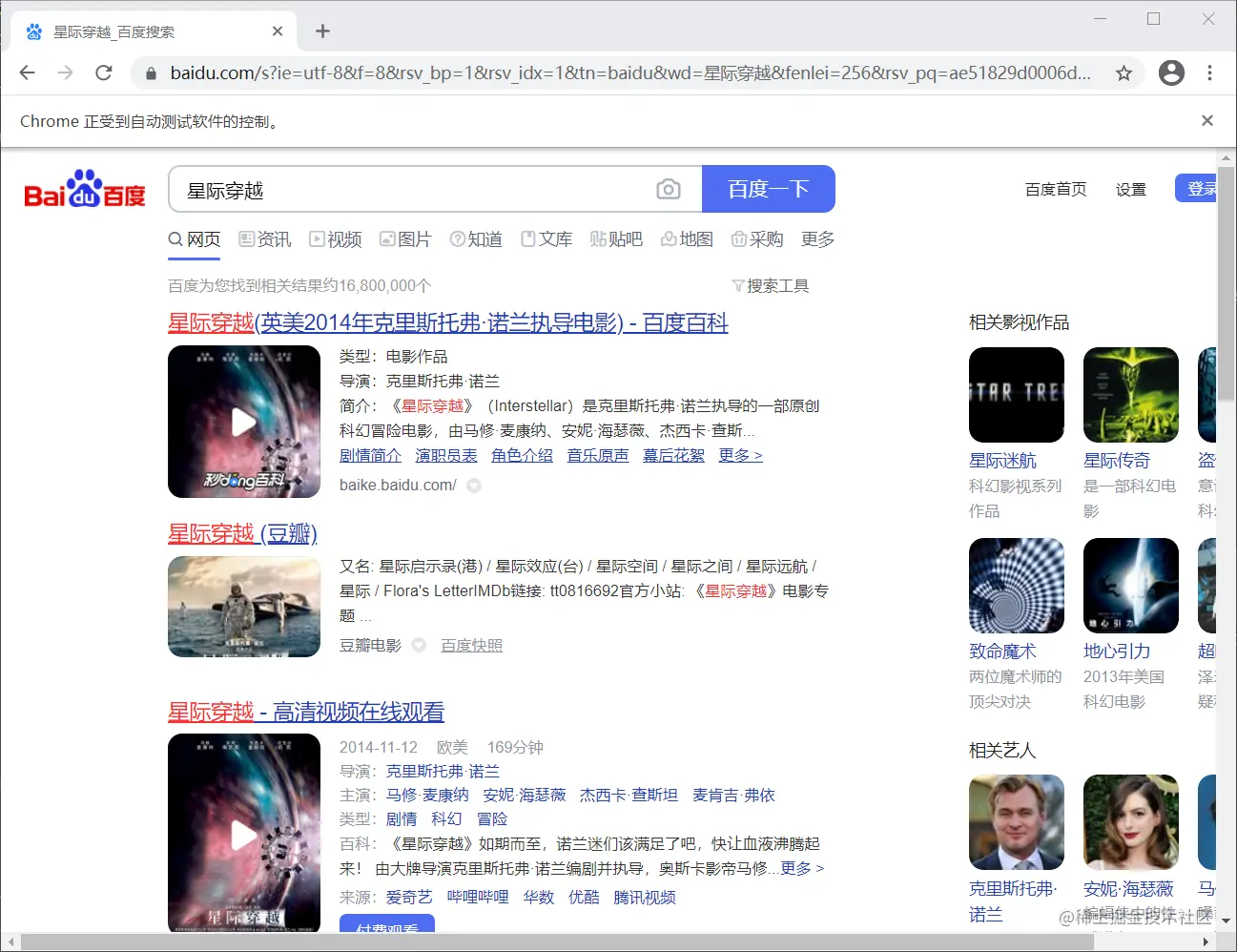1237x952 pixels.
Task: Click the 演职员表 link
Action: [446, 456]
